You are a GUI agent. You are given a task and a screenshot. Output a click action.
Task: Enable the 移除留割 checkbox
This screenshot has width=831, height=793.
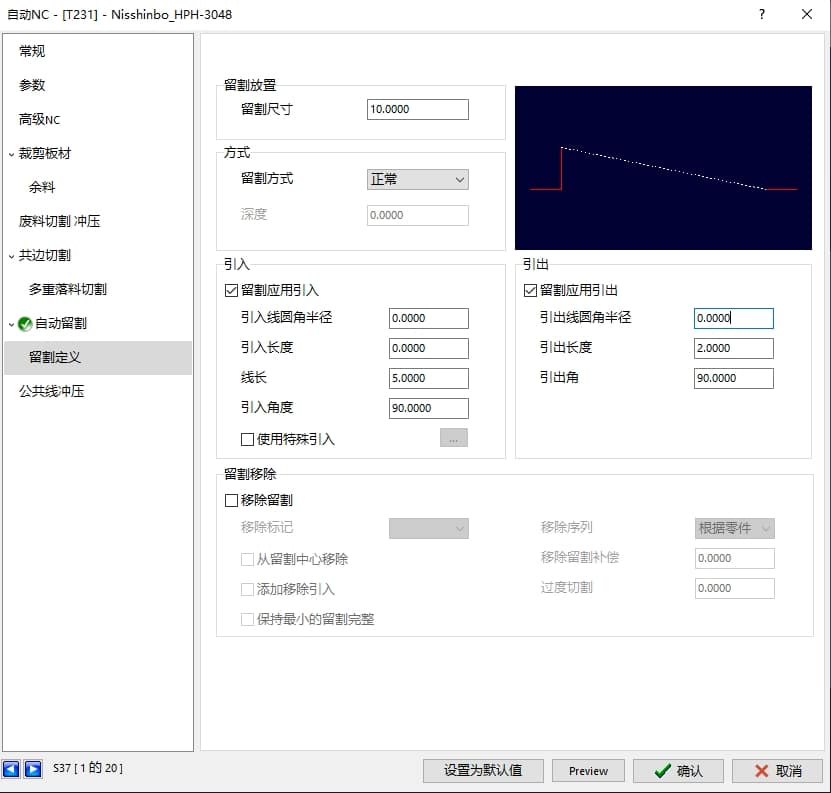(232, 500)
